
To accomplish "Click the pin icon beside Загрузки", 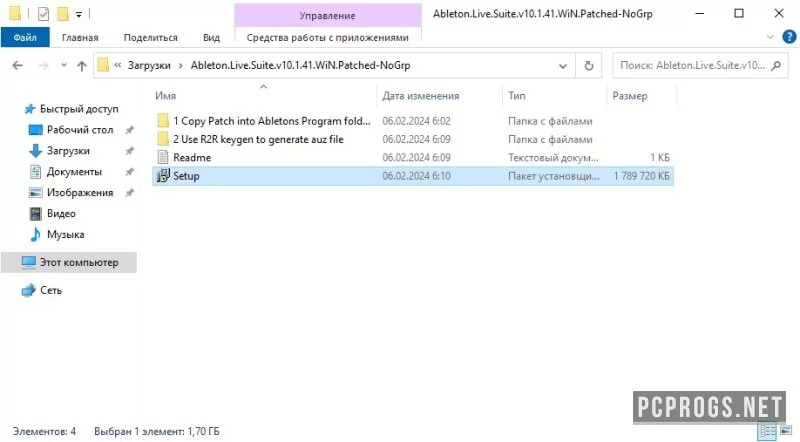I will point(130,151).
